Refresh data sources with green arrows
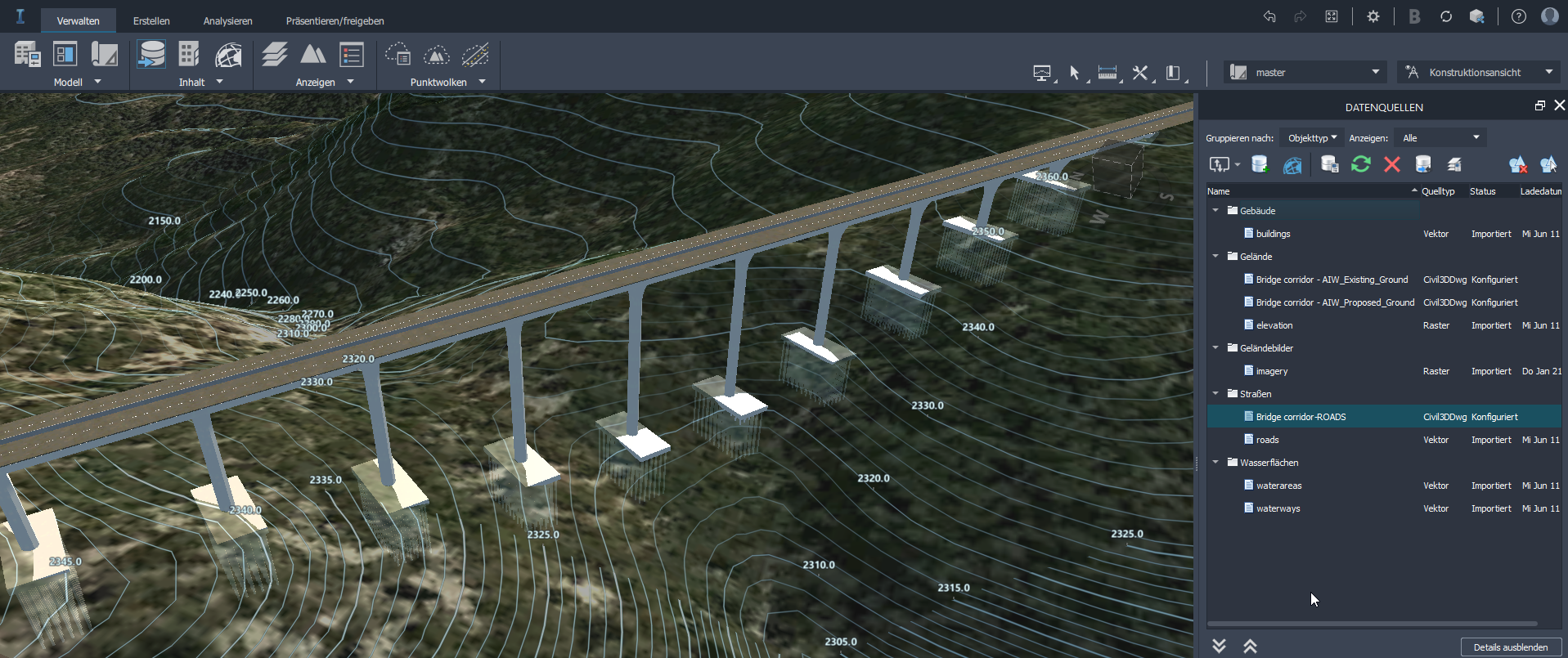1568x658 pixels. [x=1361, y=164]
